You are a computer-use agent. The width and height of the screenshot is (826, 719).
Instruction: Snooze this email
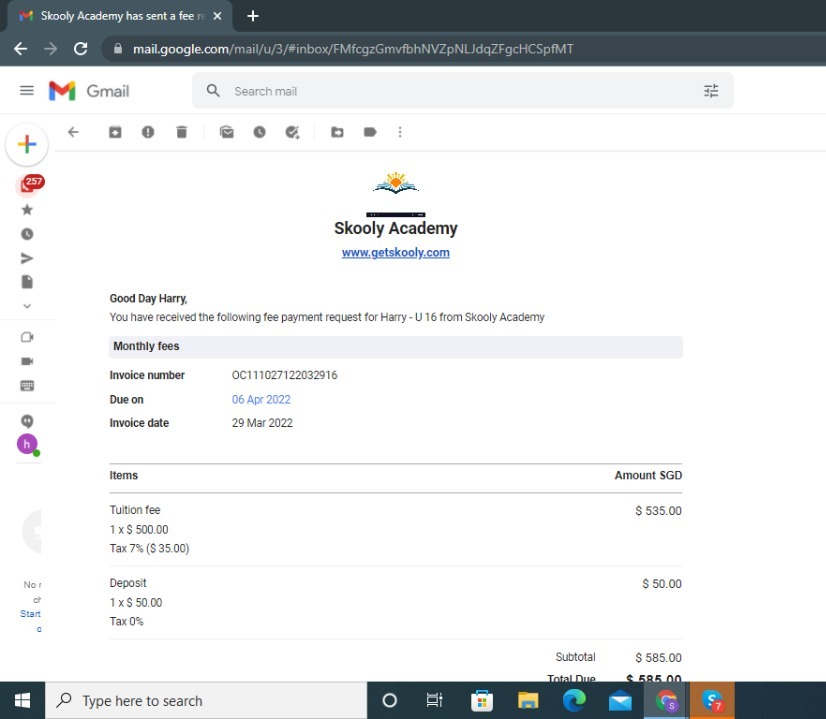(x=259, y=132)
